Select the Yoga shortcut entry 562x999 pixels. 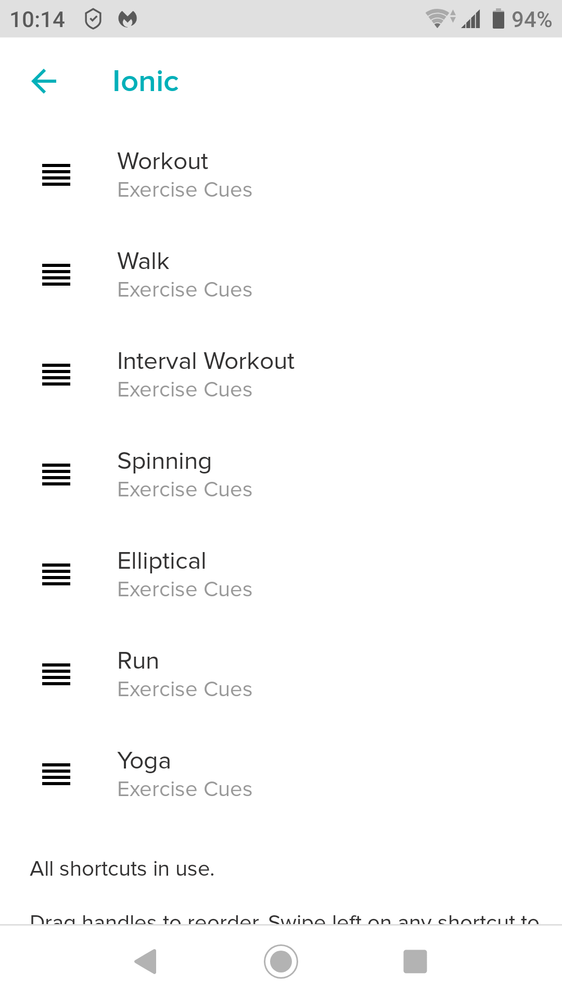point(281,775)
